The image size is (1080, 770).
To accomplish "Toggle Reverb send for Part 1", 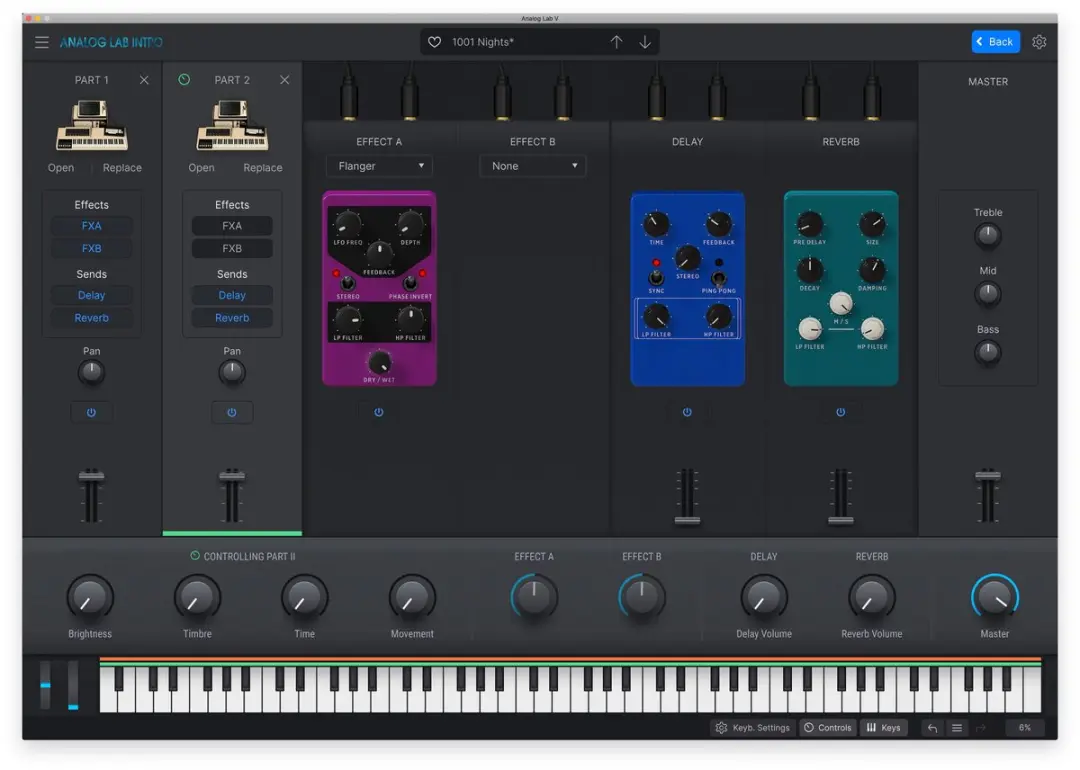I will tap(92, 318).
